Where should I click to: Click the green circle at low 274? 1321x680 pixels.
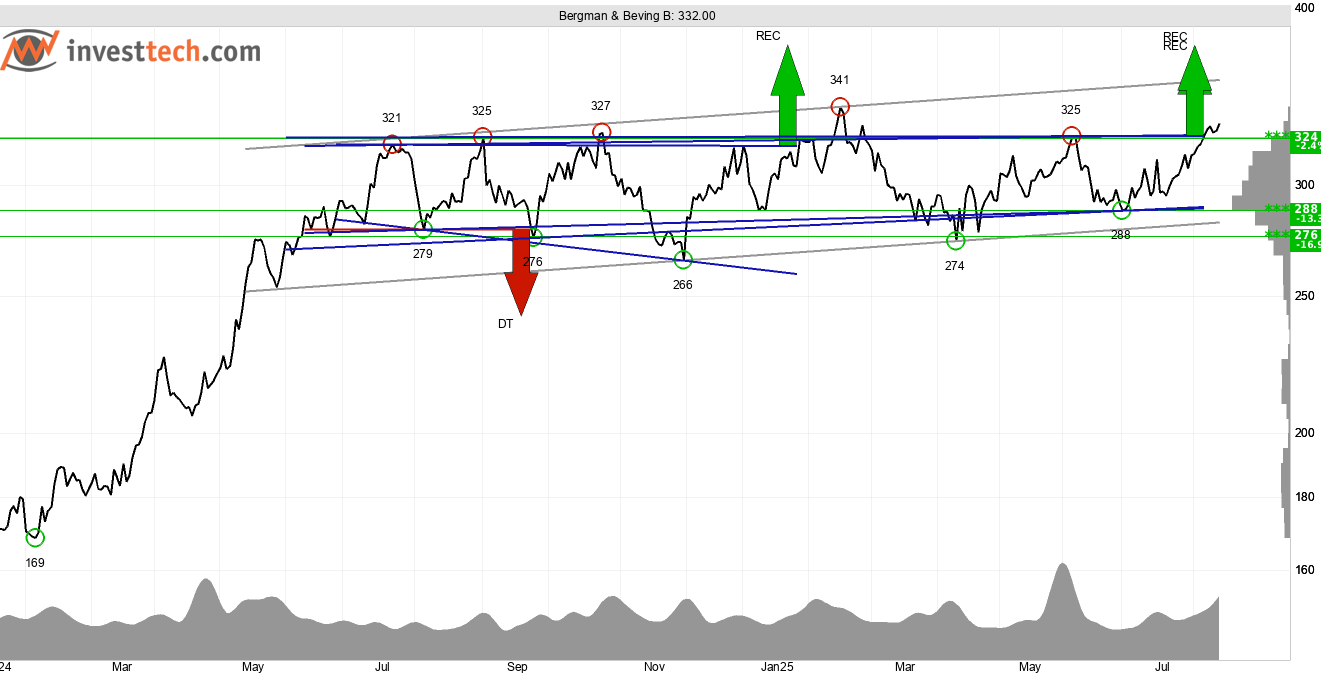click(955, 240)
